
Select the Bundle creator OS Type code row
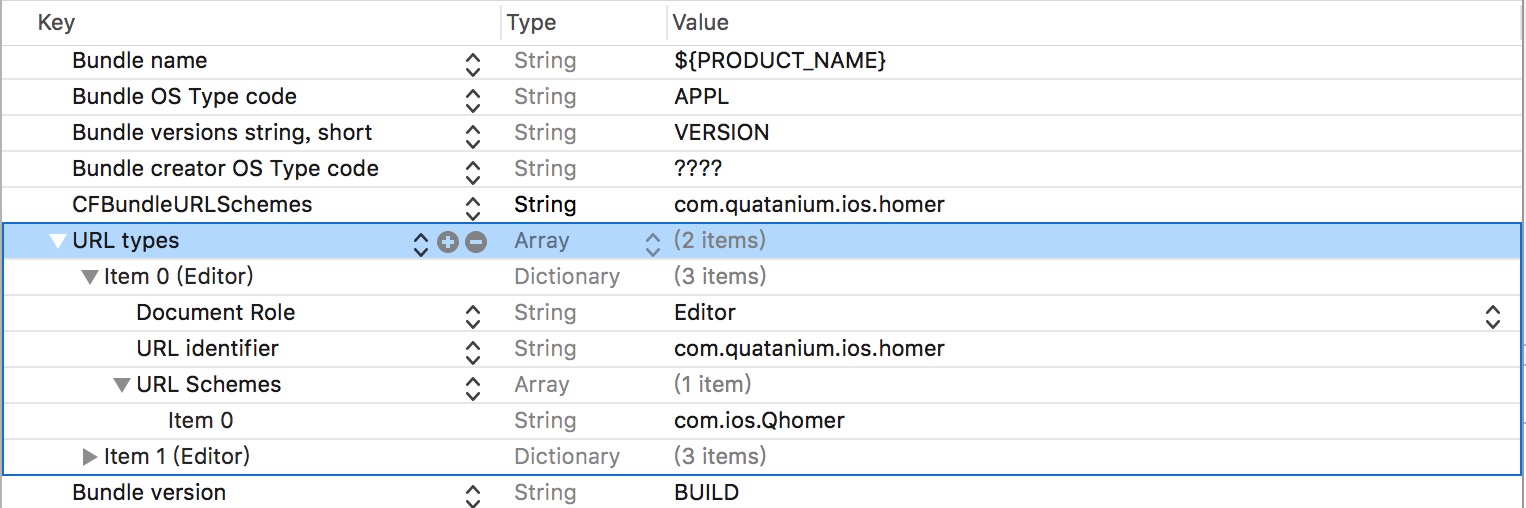(x=225, y=169)
